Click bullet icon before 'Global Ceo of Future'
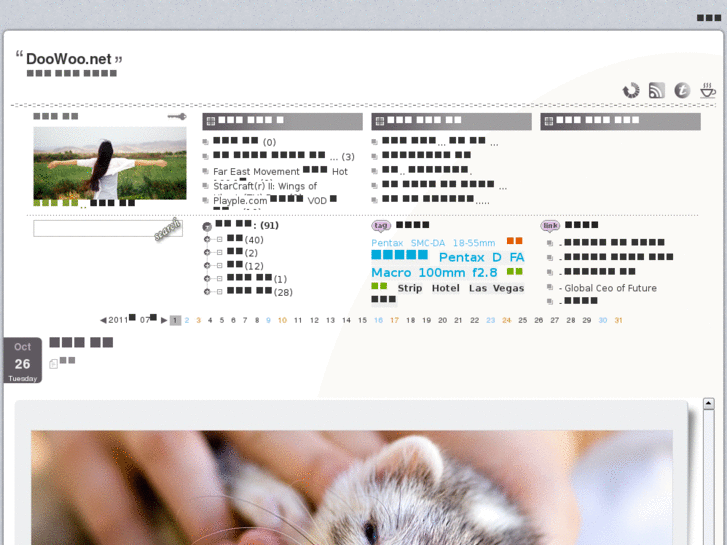Viewport: 727px width, 545px height. 550,288
